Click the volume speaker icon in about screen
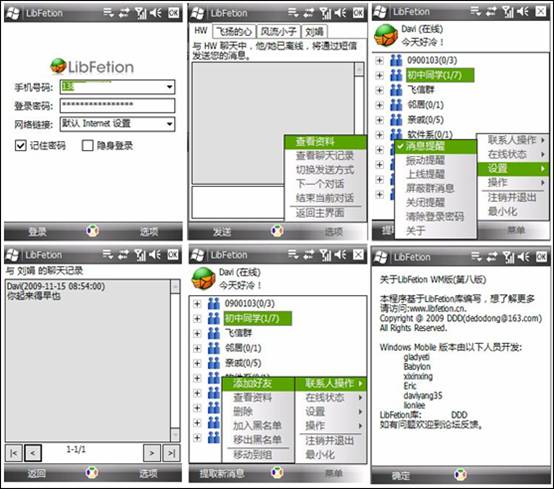The image size is (554, 489). [x=524, y=257]
